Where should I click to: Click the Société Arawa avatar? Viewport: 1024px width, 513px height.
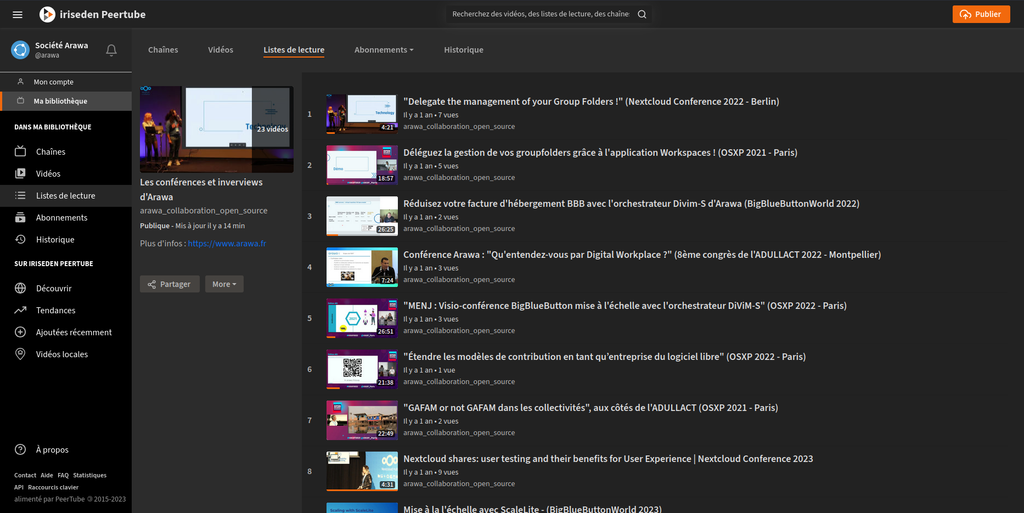click(x=20, y=50)
